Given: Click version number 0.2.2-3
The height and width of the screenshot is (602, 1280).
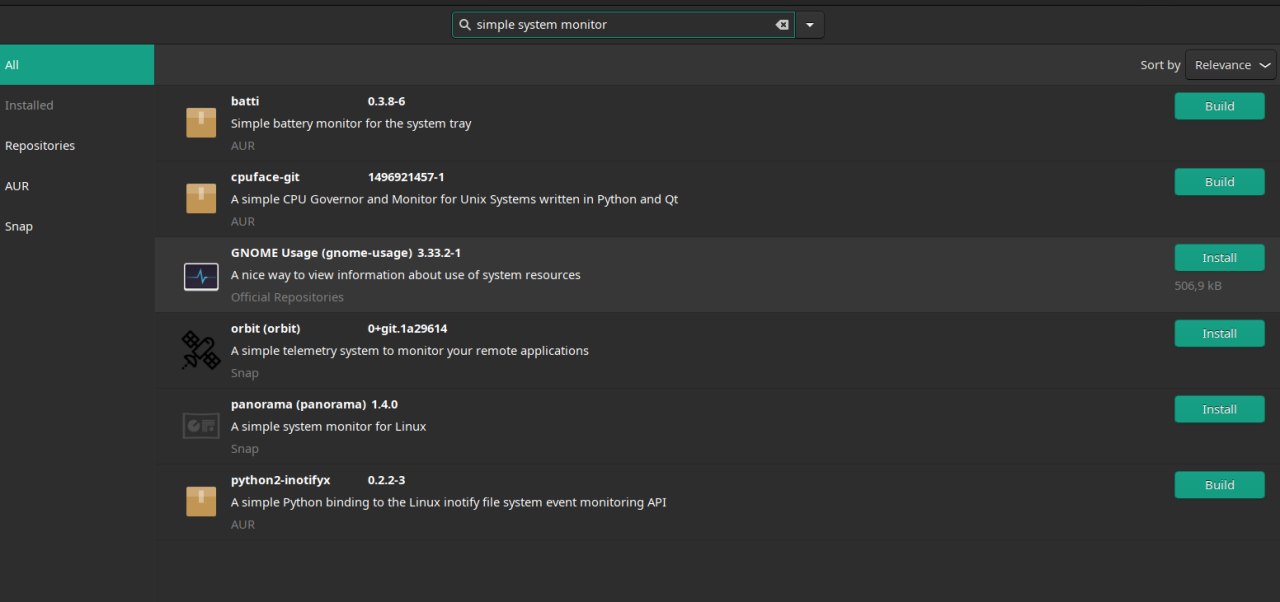Looking at the screenshot, I should click(386, 481).
